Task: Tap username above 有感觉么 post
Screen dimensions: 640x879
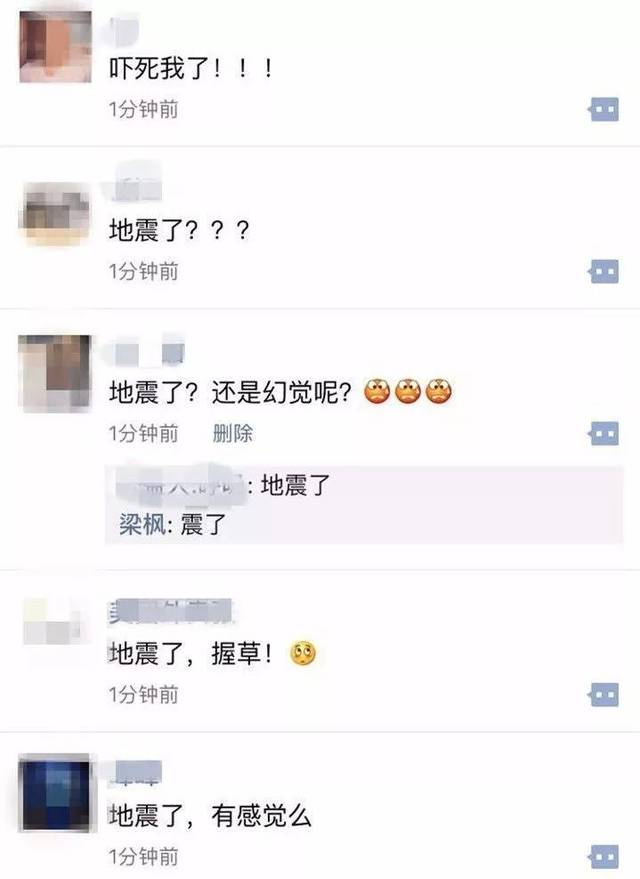Action: pos(135,773)
